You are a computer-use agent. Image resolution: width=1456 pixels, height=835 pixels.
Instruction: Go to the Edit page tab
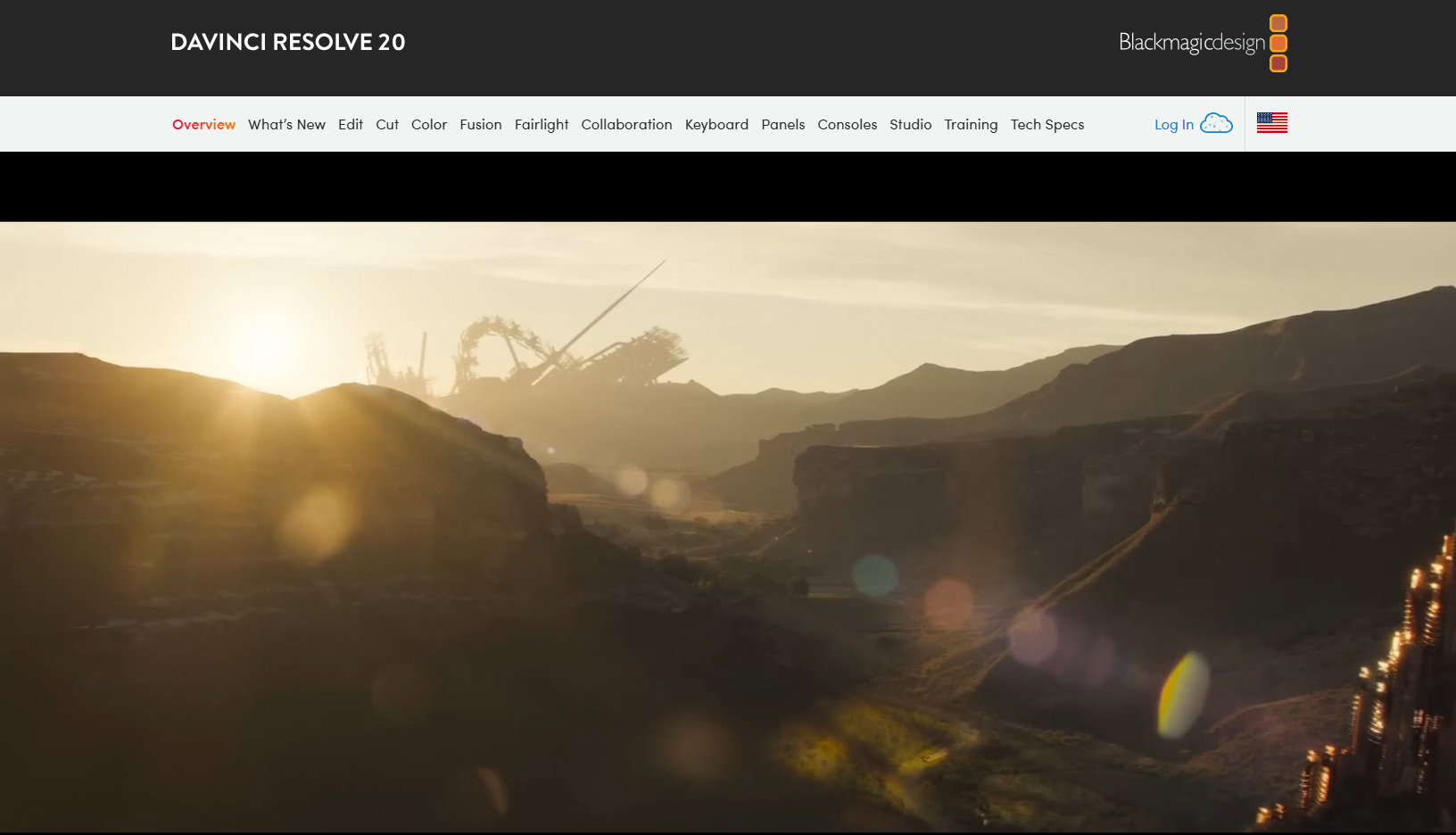[x=350, y=125]
